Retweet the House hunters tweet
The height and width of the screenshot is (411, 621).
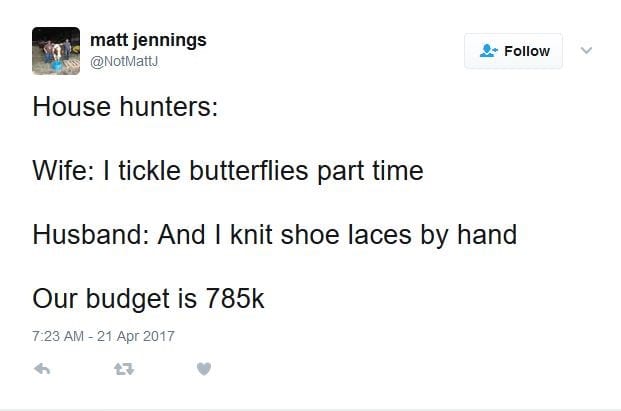click(x=124, y=369)
